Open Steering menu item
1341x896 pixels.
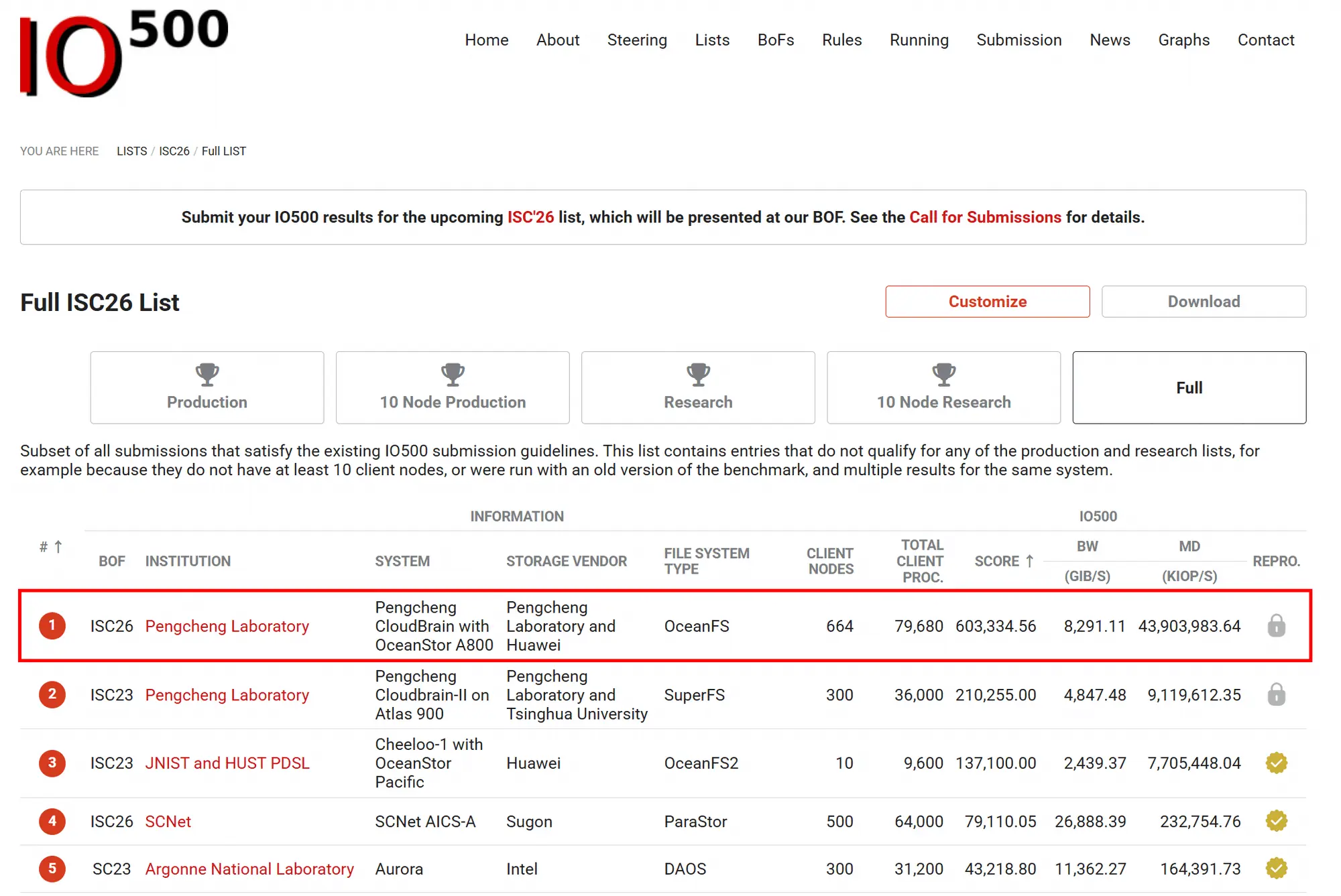click(637, 40)
